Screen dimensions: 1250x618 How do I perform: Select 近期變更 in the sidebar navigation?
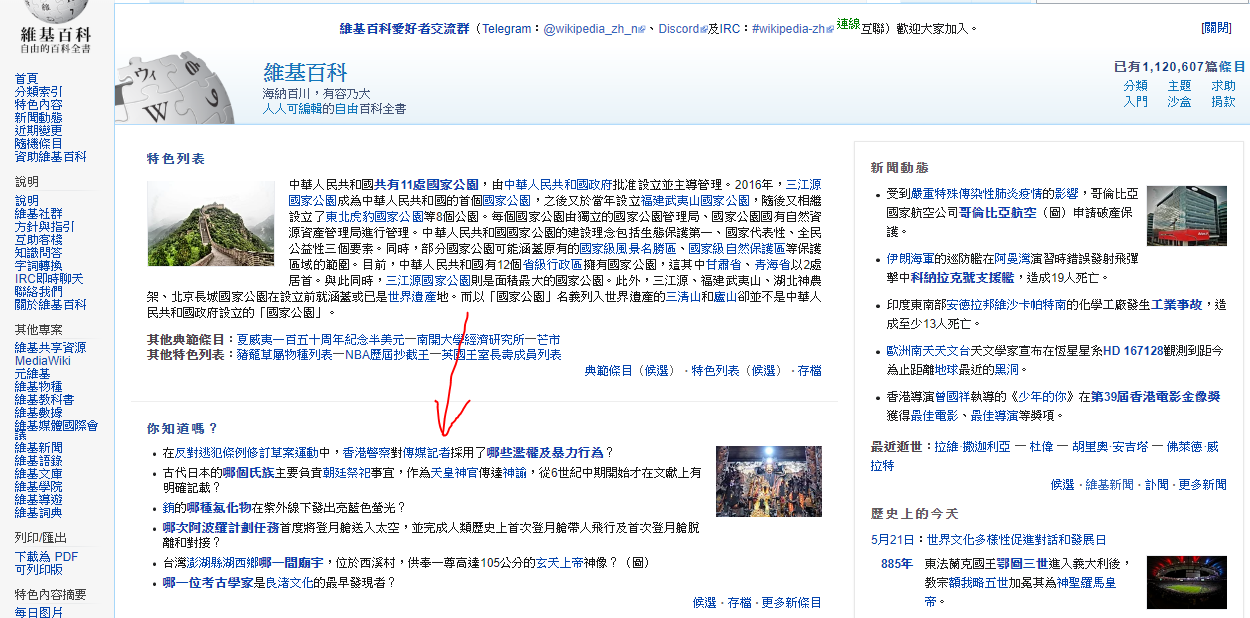38,131
